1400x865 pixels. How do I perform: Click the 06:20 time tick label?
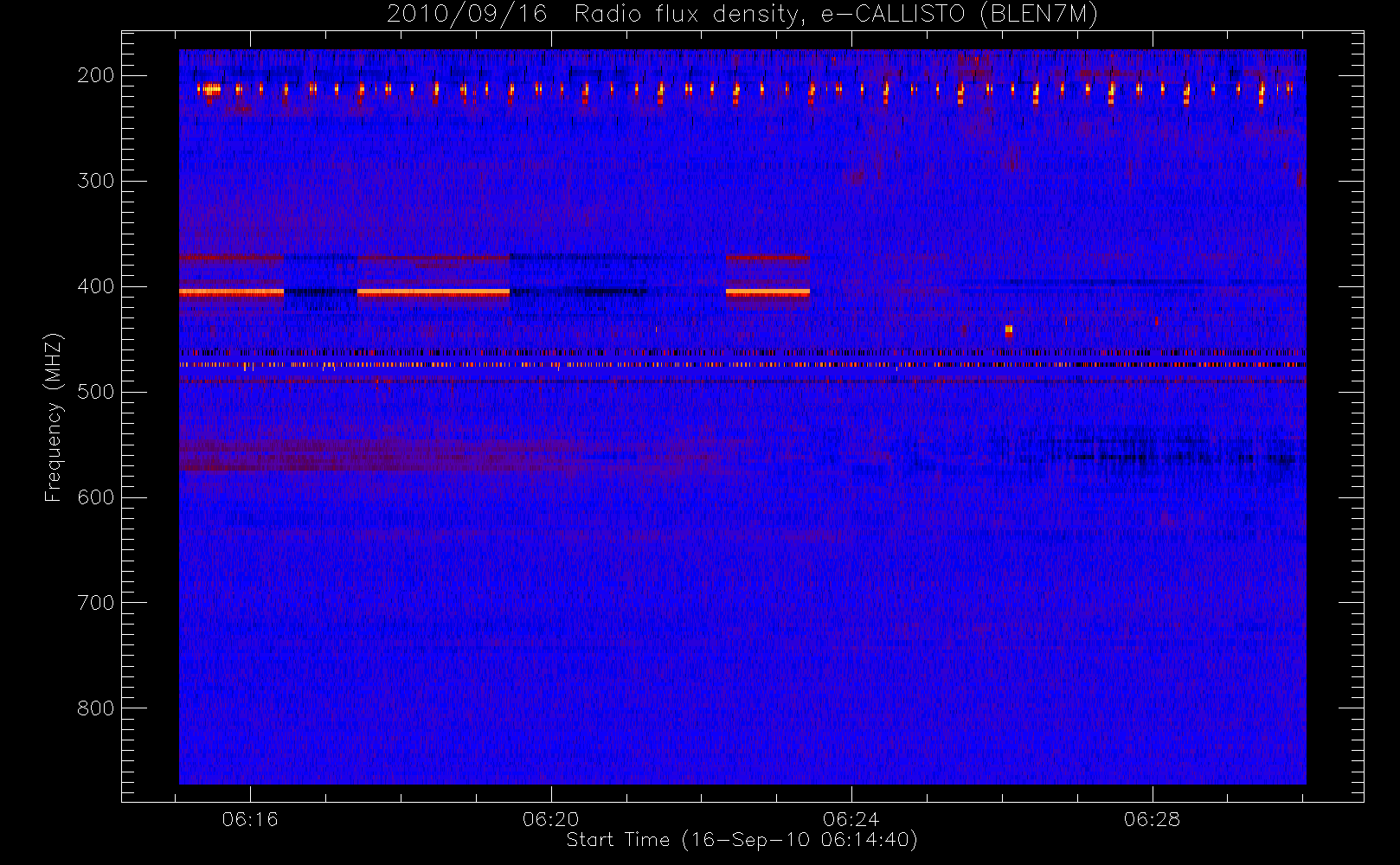(551, 819)
